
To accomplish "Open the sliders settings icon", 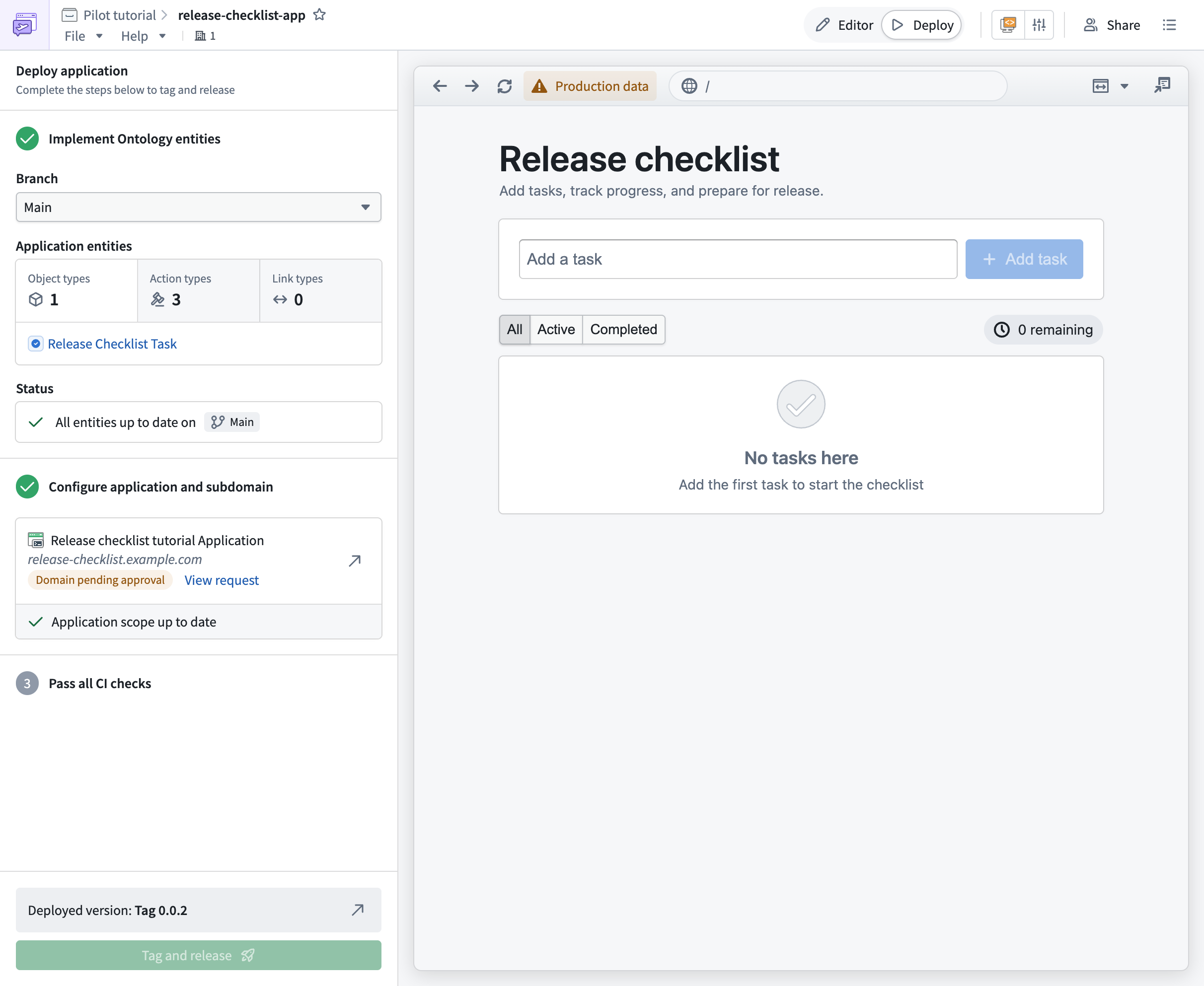I will (x=1039, y=24).
